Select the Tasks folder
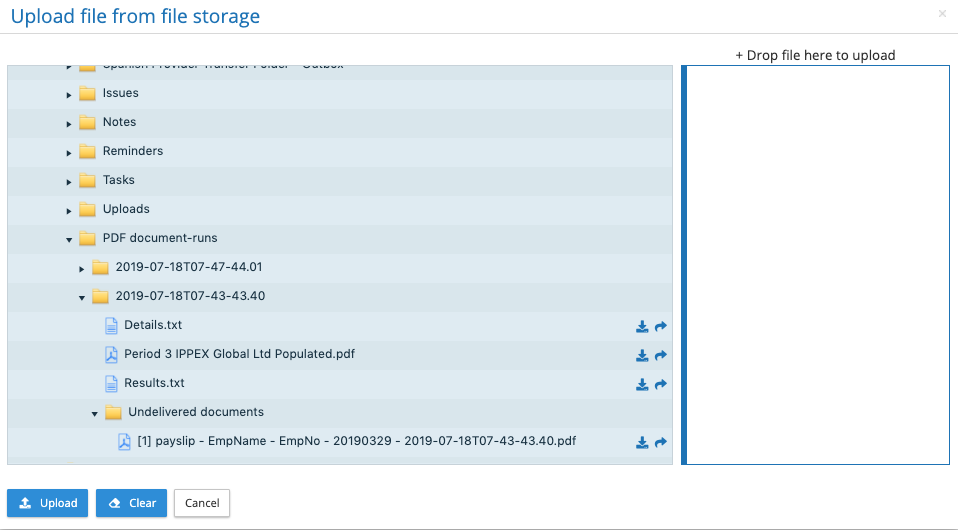This screenshot has height=530, width=958. coord(118,180)
